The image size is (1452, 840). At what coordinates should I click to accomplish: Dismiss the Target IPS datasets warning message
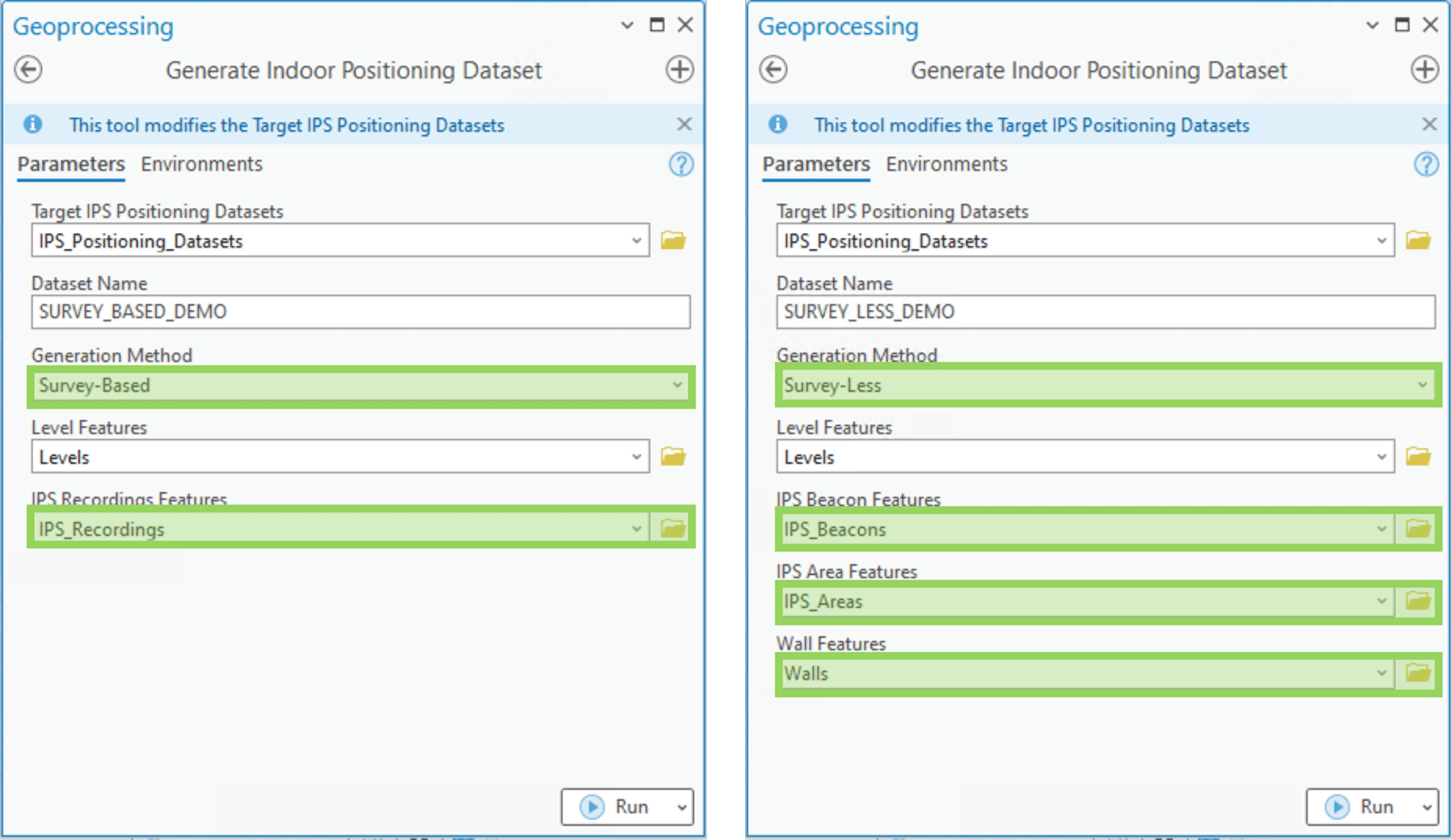click(x=685, y=124)
